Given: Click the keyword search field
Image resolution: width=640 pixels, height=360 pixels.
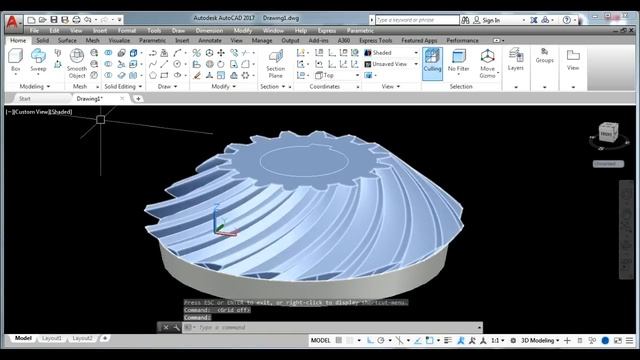Looking at the screenshot, I should pyautogui.click(x=417, y=20).
